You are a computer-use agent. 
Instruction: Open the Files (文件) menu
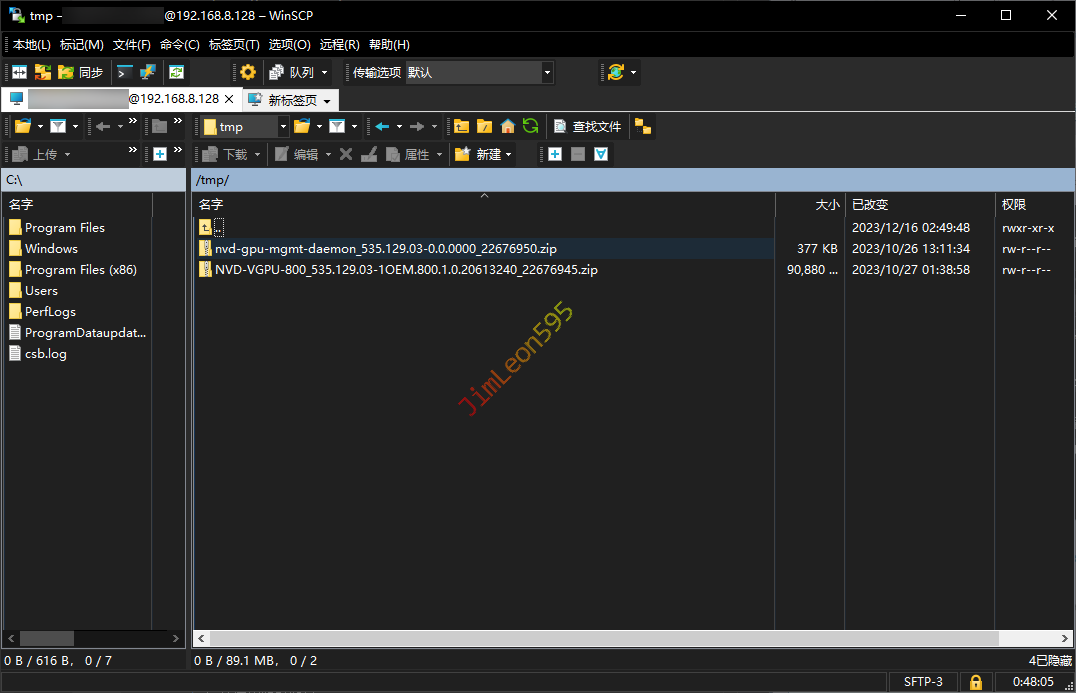[131, 45]
